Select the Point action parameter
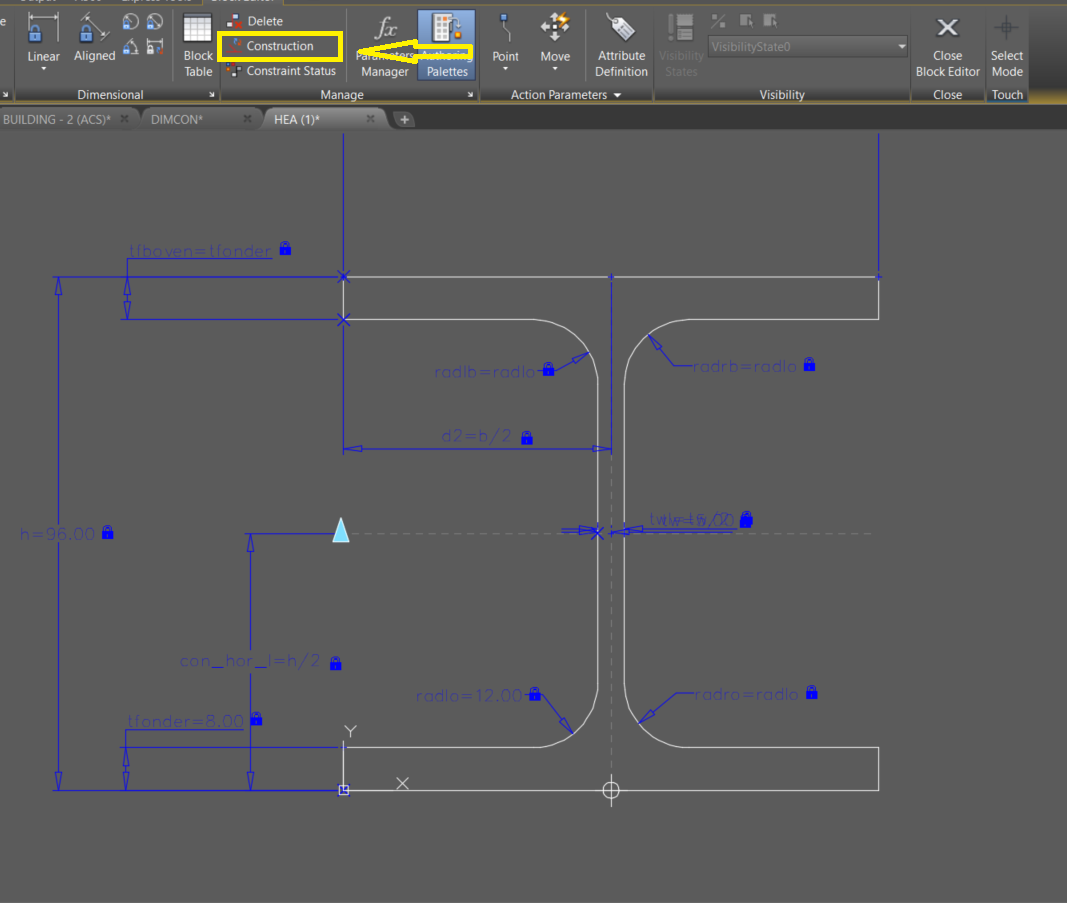 [505, 40]
